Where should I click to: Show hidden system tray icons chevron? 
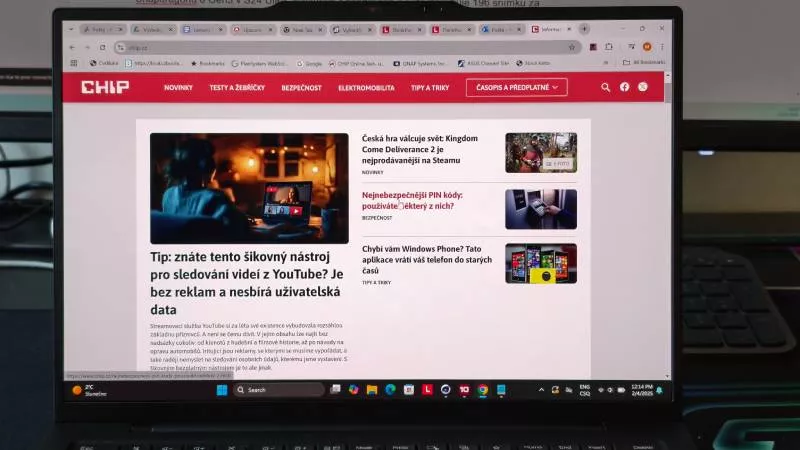(541, 389)
